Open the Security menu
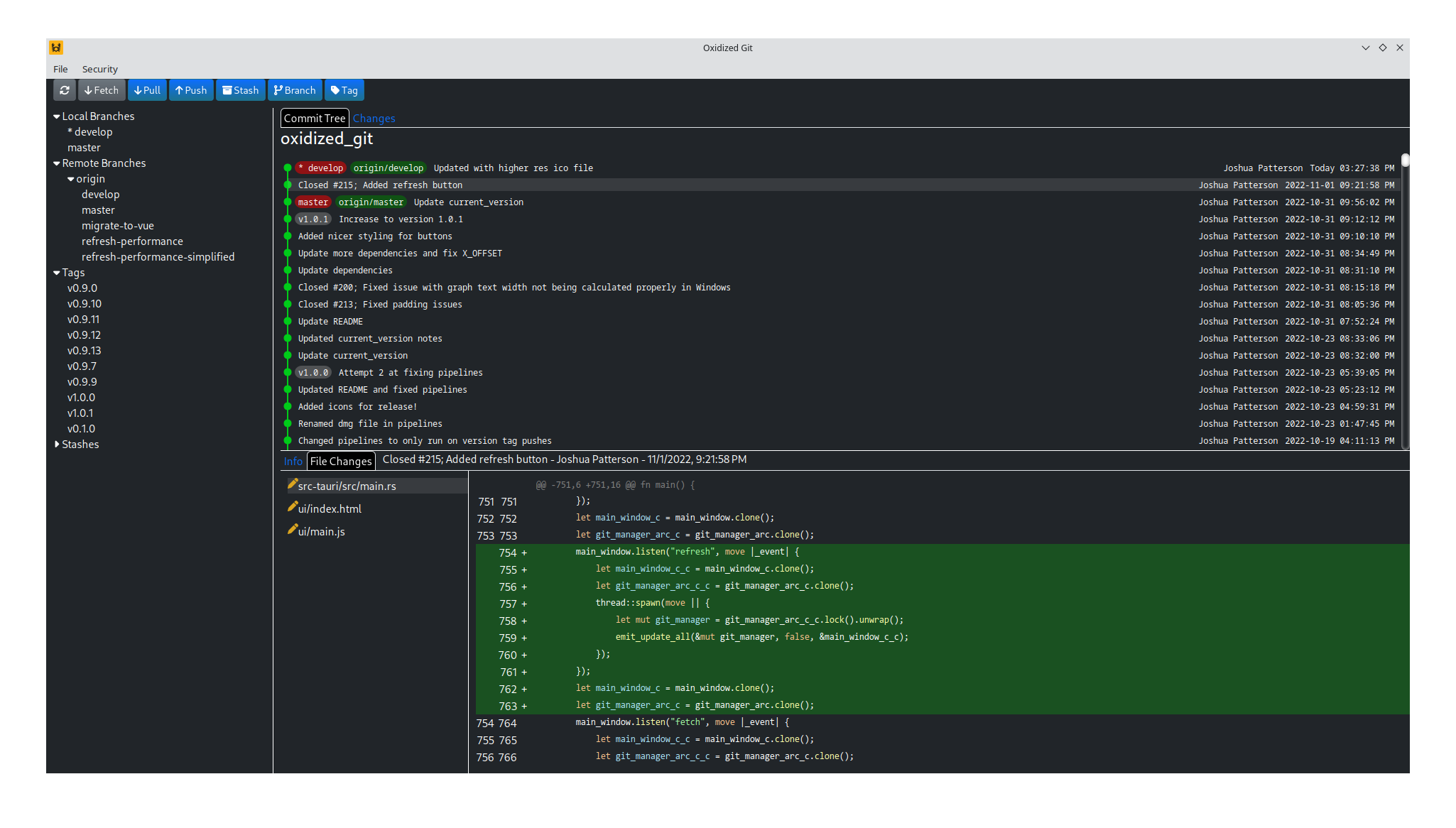 click(99, 69)
